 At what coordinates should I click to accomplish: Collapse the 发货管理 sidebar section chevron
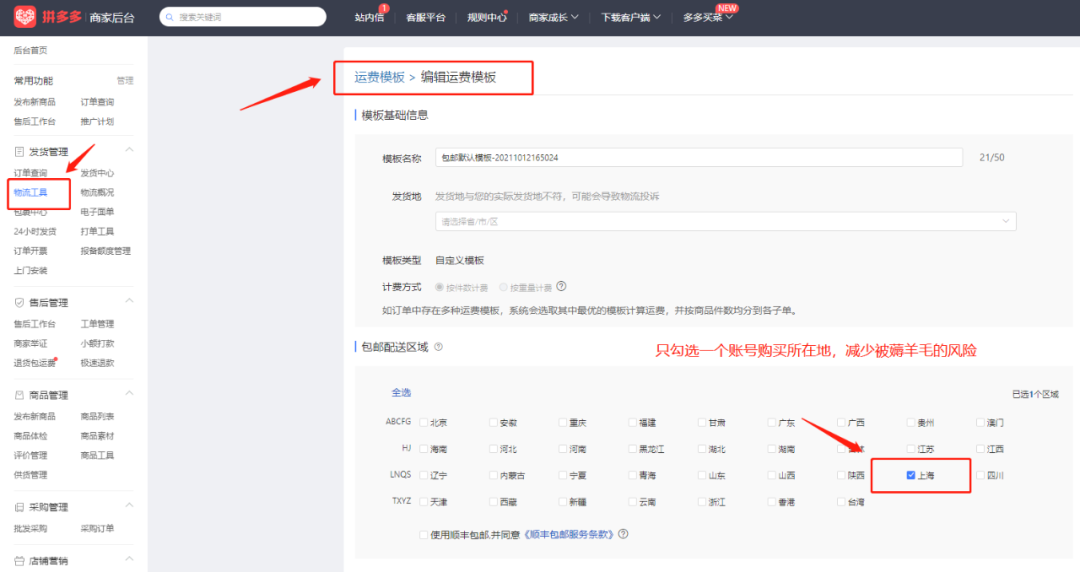coord(129,150)
